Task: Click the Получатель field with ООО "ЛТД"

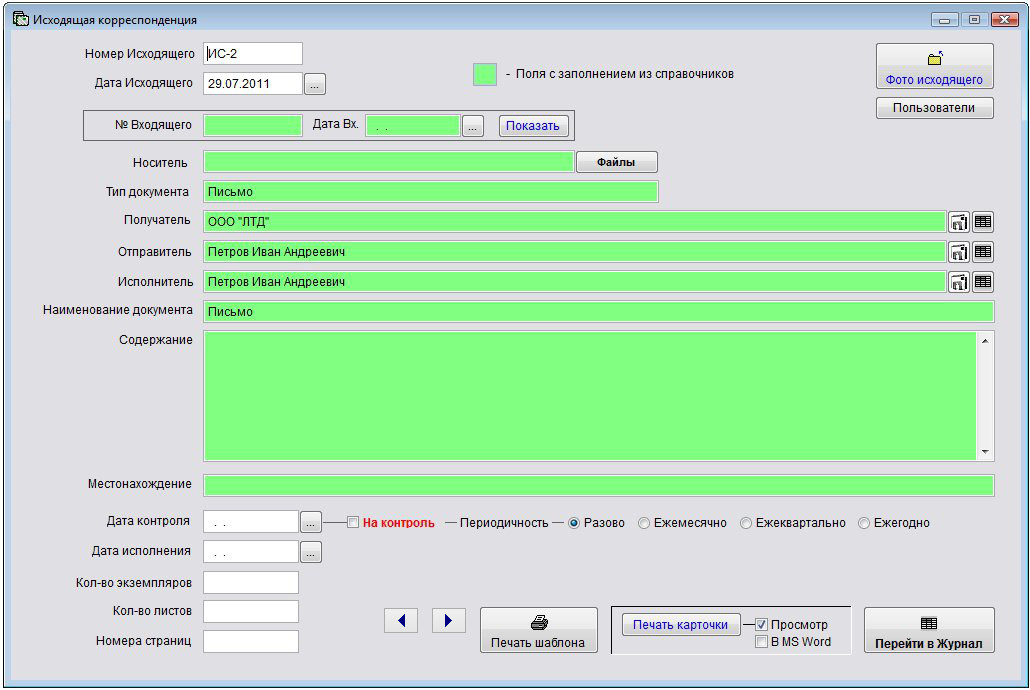Action: pyautogui.click(x=575, y=221)
